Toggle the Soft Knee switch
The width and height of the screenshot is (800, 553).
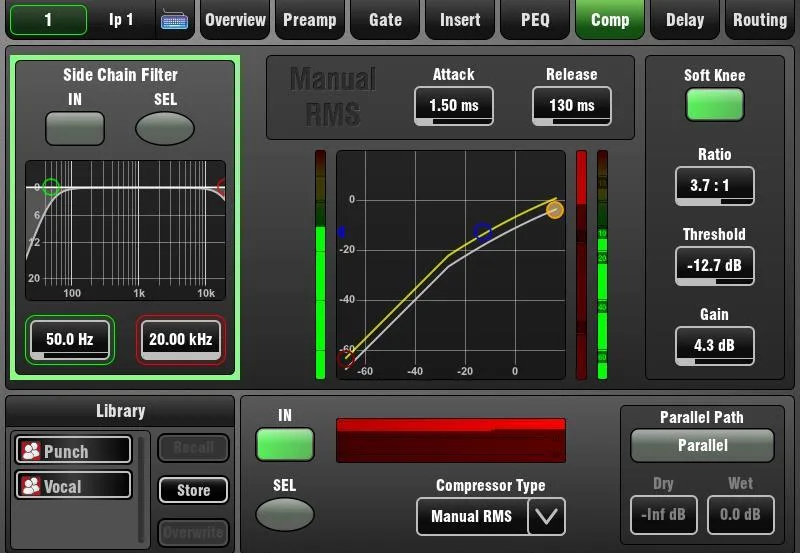(x=714, y=105)
